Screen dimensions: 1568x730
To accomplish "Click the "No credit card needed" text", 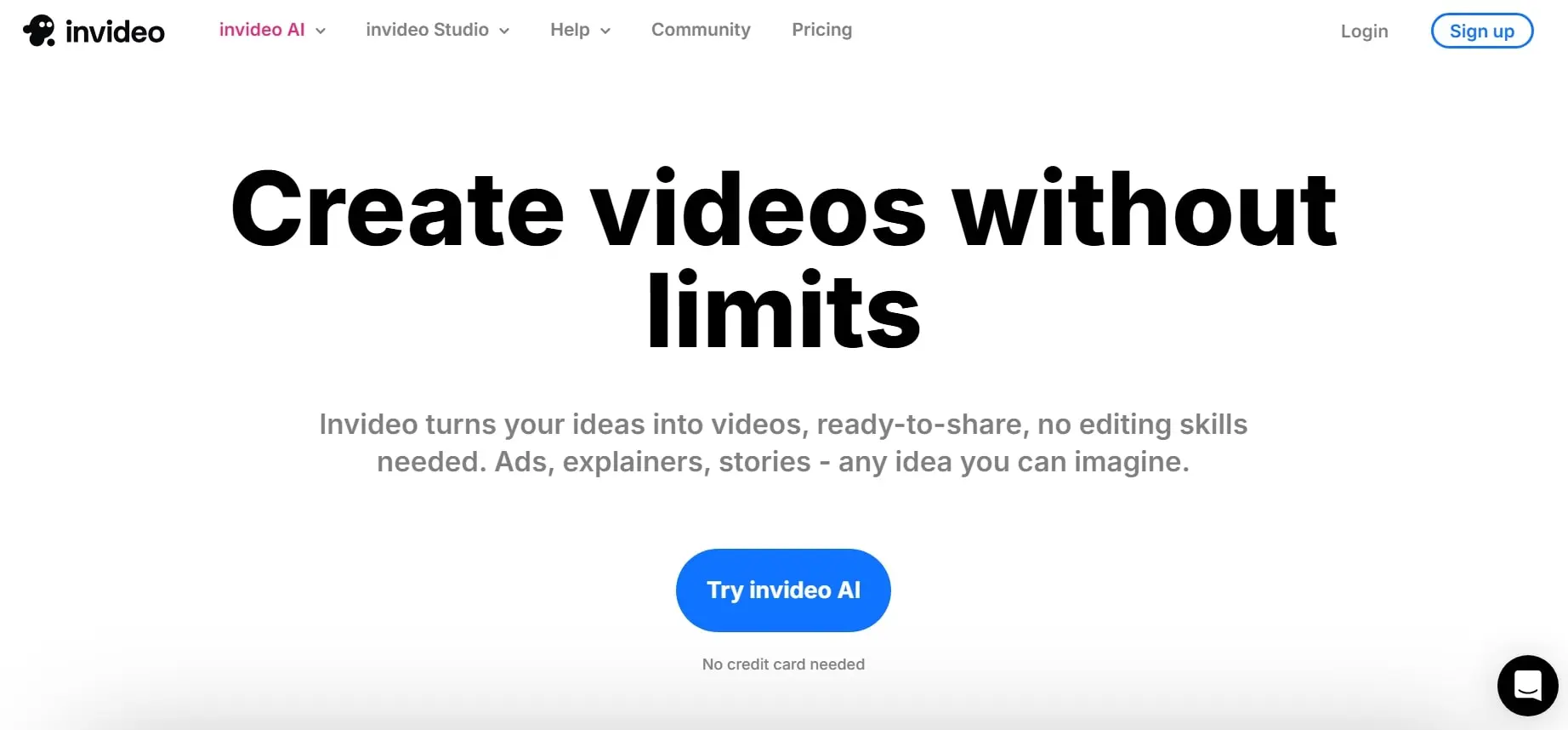I will (x=783, y=664).
